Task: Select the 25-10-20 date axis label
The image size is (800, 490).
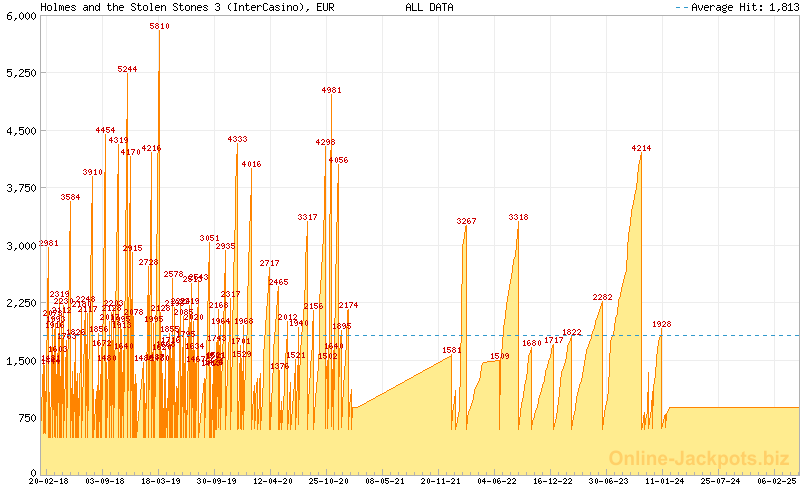Action: (330, 481)
